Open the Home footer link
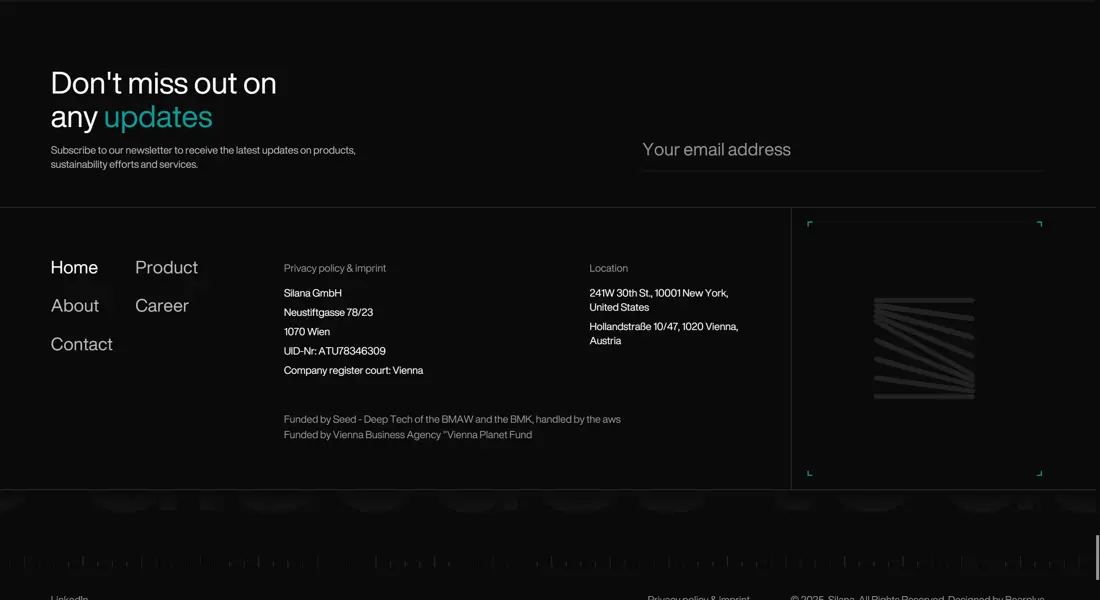Image resolution: width=1100 pixels, height=600 pixels. tap(74, 268)
